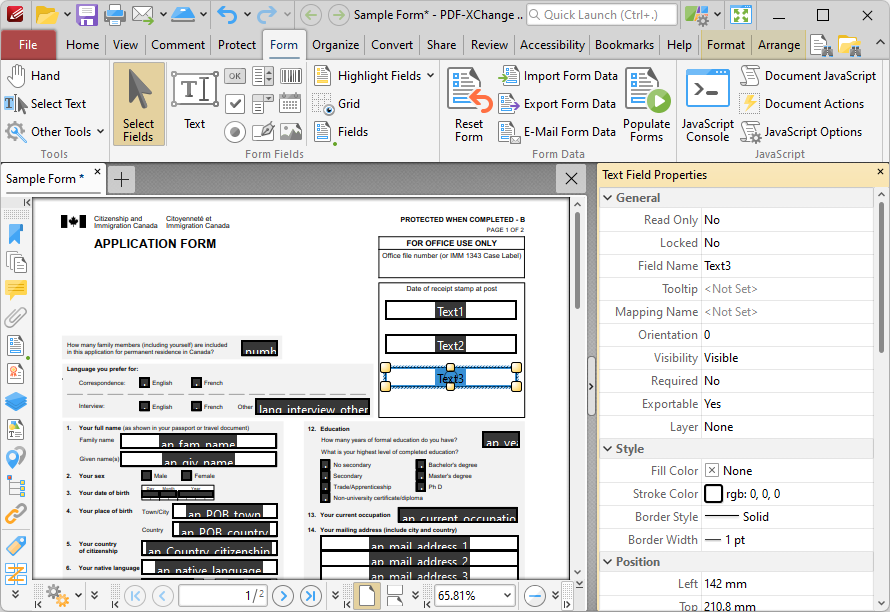The width and height of the screenshot is (890, 612).
Task: Switch to the Home tab
Action: point(82,45)
